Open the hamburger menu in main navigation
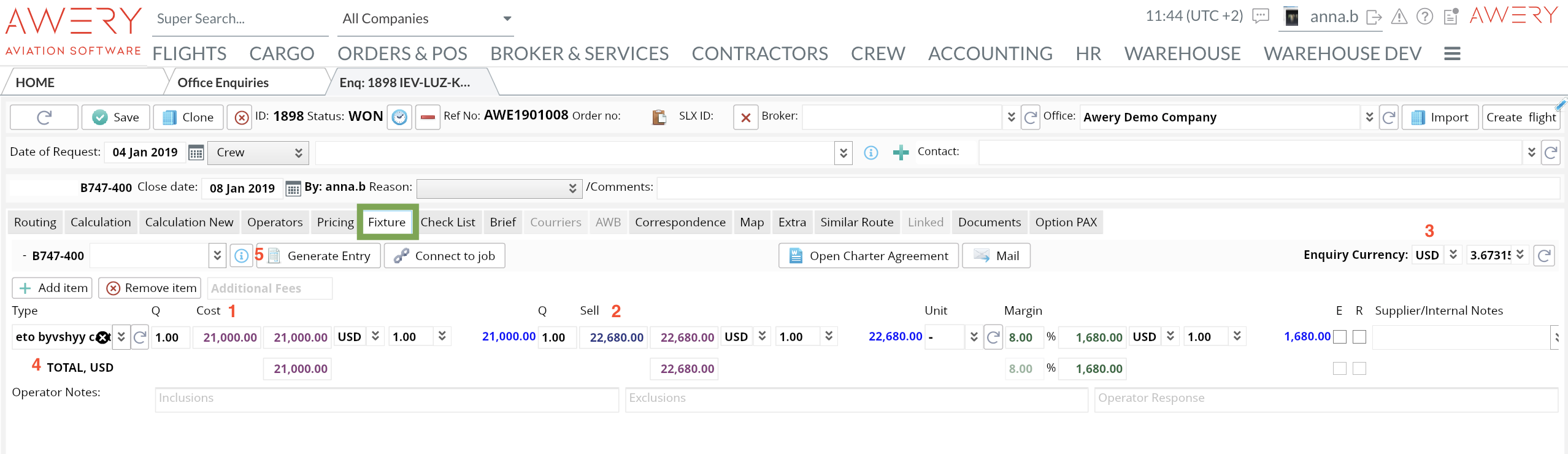Image resolution: width=1568 pixels, height=454 pixels. [x=1452, y=54]
